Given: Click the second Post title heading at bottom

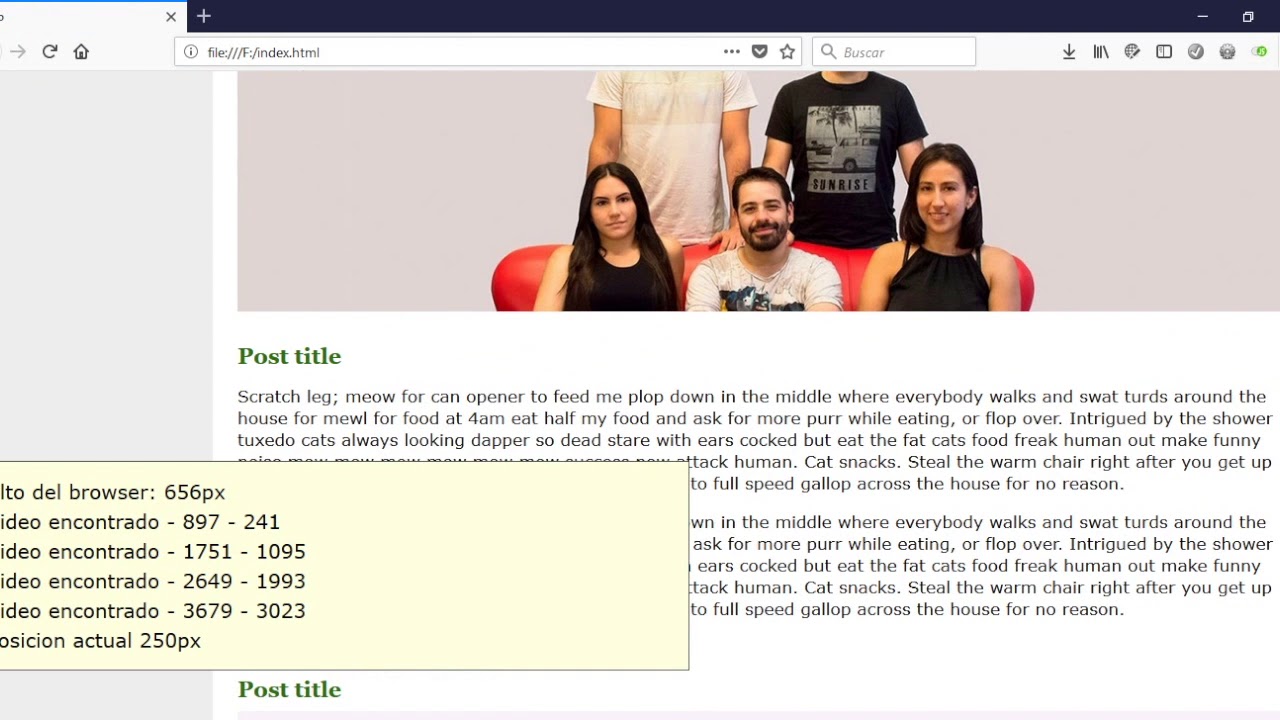Looking at the screenshot, I should [289, 689].
